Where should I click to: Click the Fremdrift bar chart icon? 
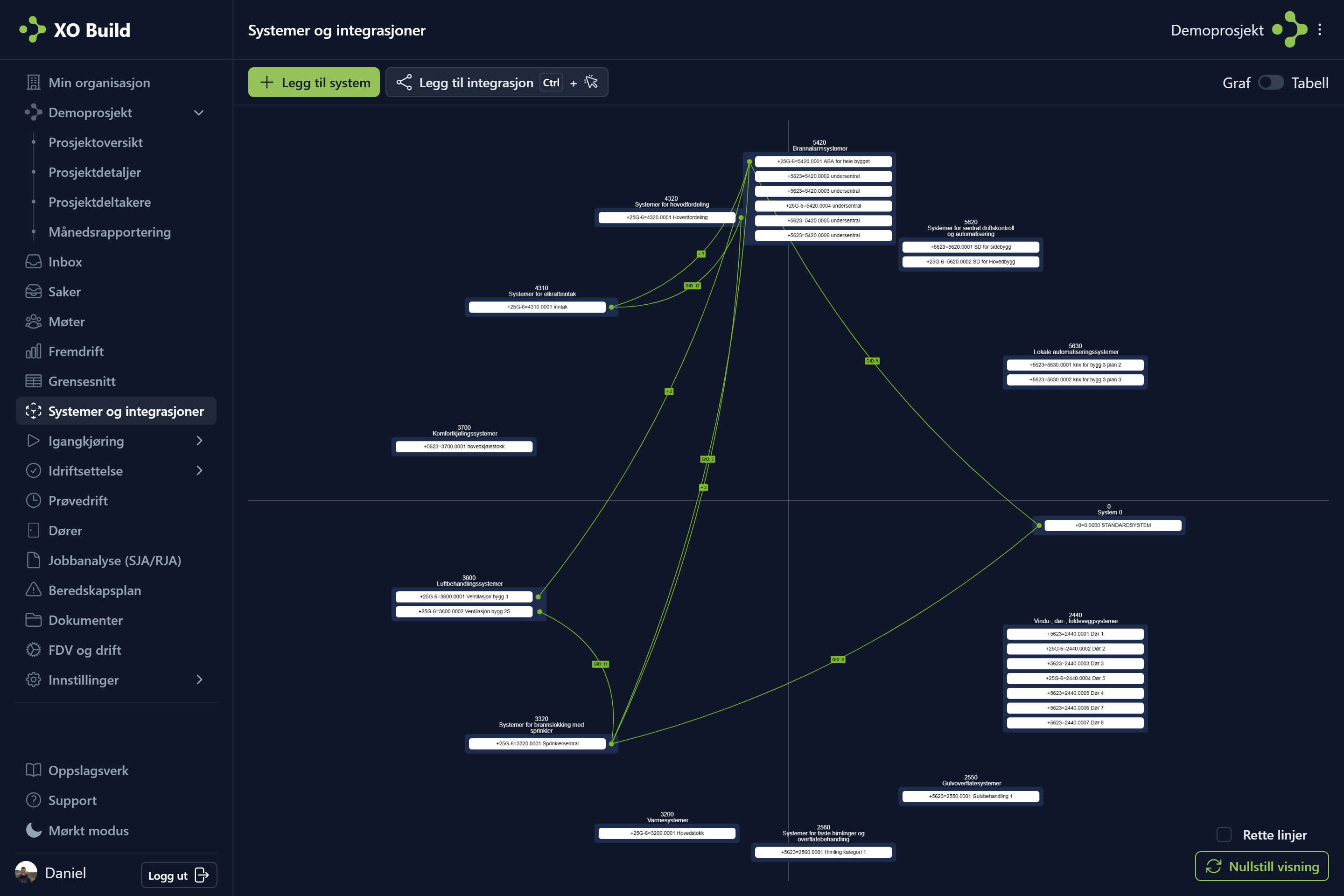(x=33, y=351)
